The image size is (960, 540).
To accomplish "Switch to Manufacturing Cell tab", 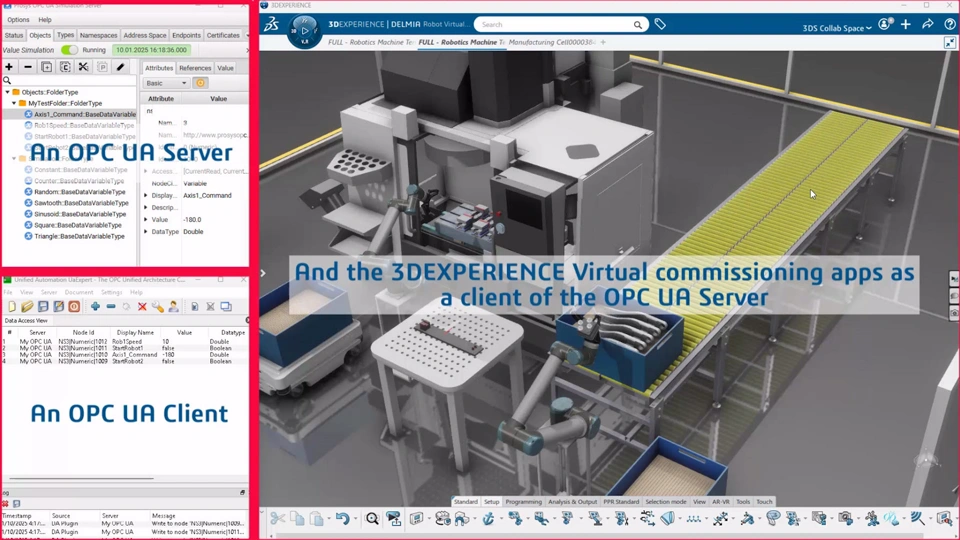I will [552, 42].
